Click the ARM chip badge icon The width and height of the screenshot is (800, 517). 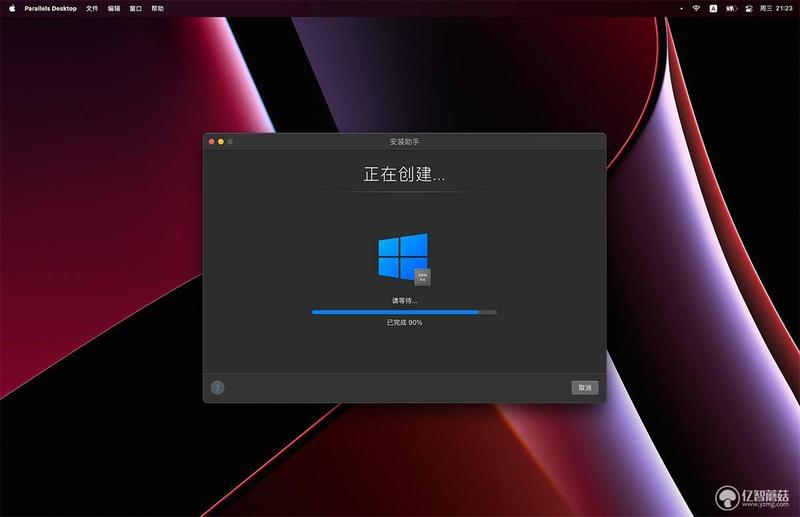[x=422, y=277]
